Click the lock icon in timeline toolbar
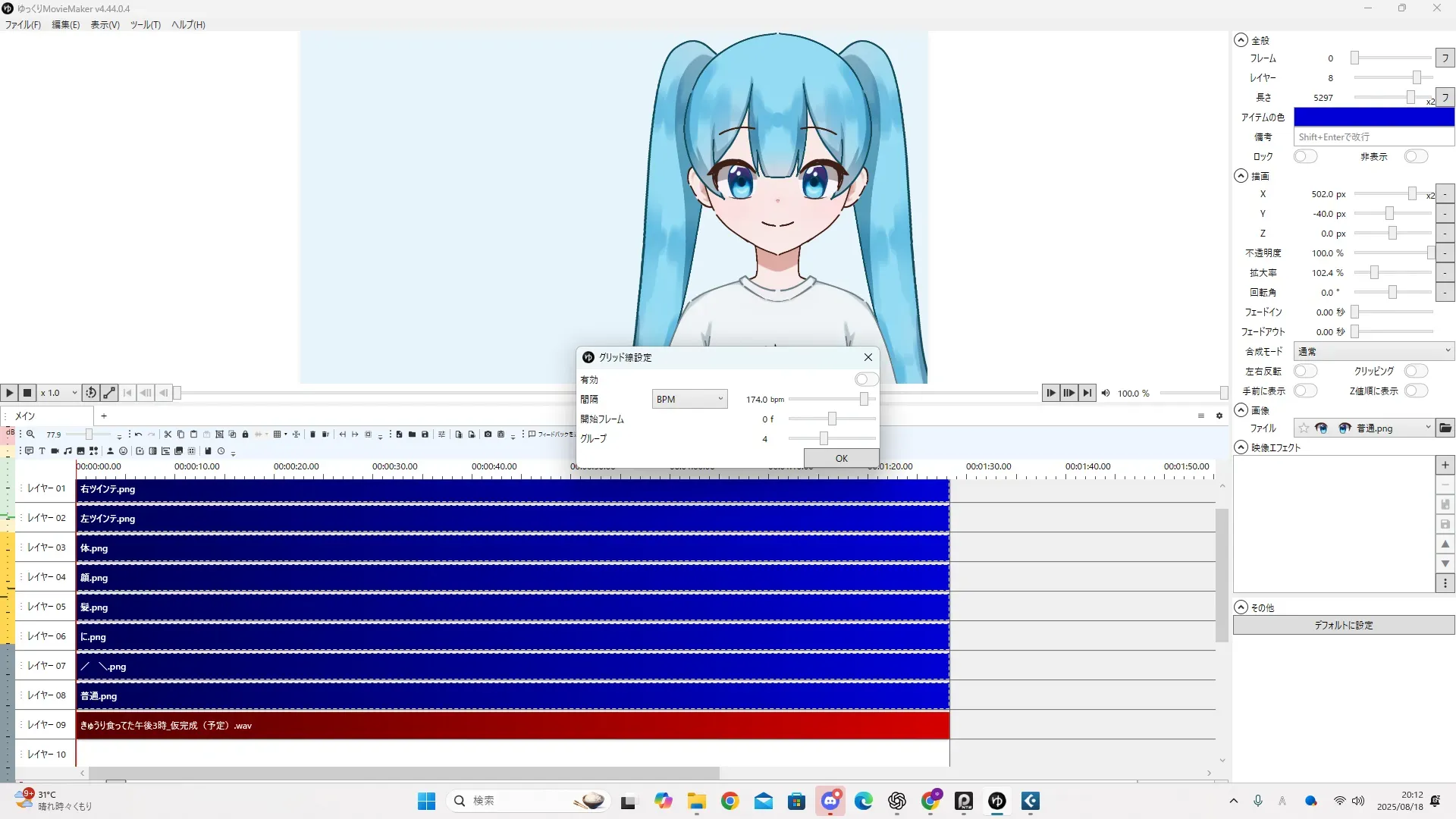1456x819 pixels. coord(245,435)
